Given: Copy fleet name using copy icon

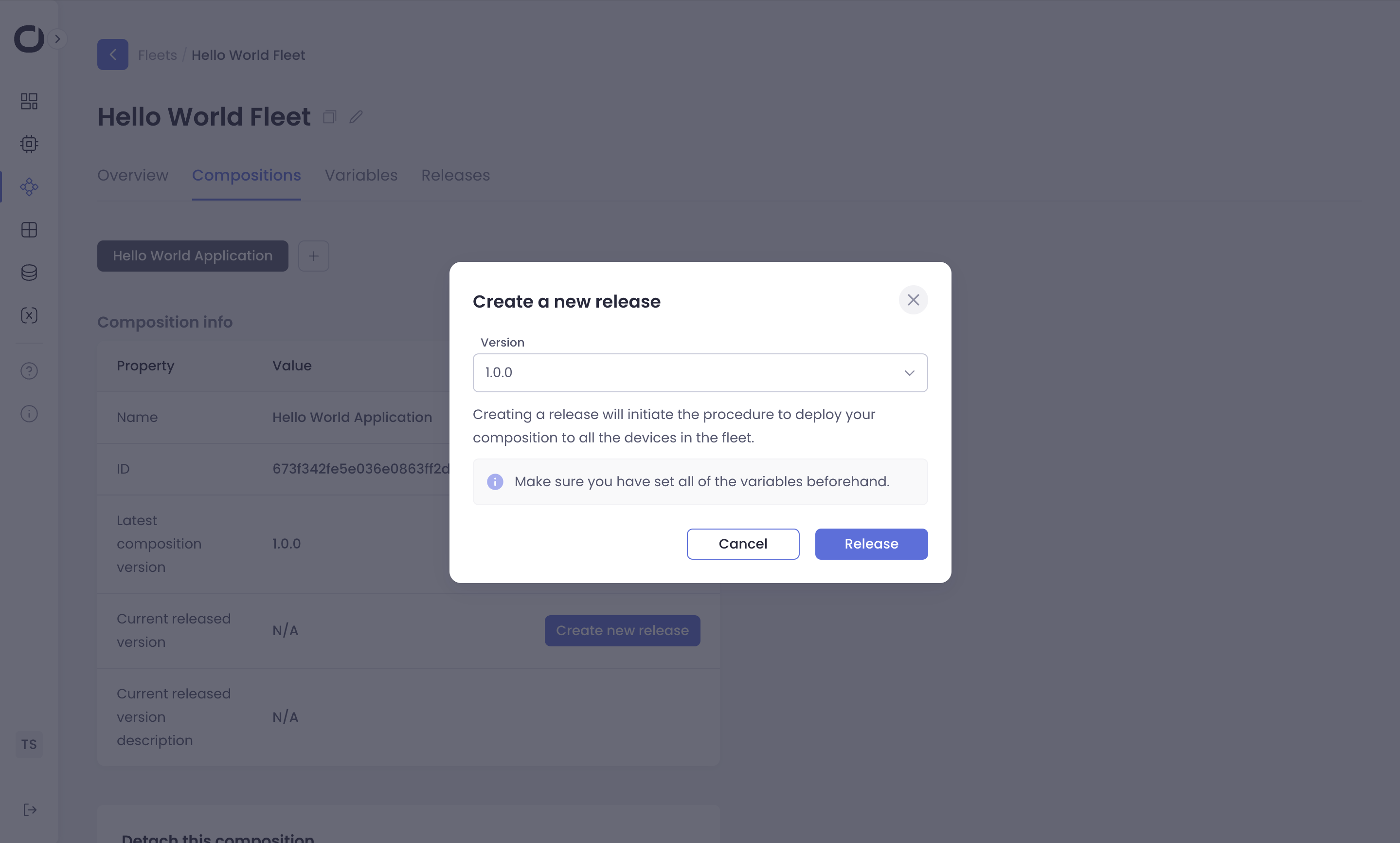Looking at the screenshot, I should (x=330, y=117).
